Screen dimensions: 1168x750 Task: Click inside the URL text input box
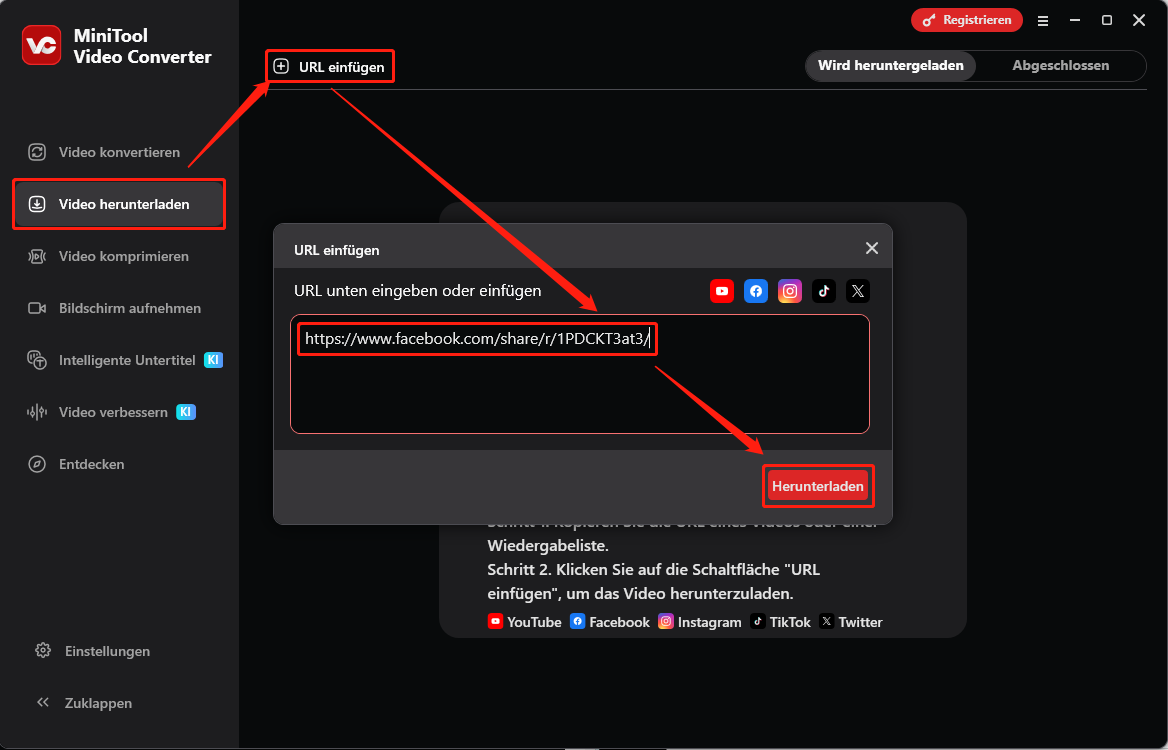tap(580, 374)
